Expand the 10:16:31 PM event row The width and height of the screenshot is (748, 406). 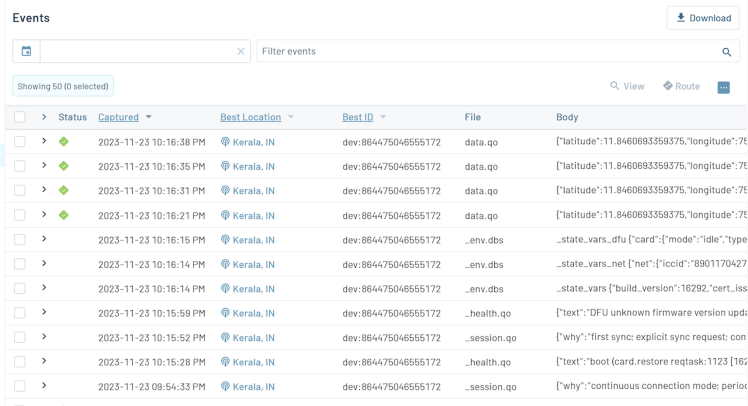coord(44,190)
